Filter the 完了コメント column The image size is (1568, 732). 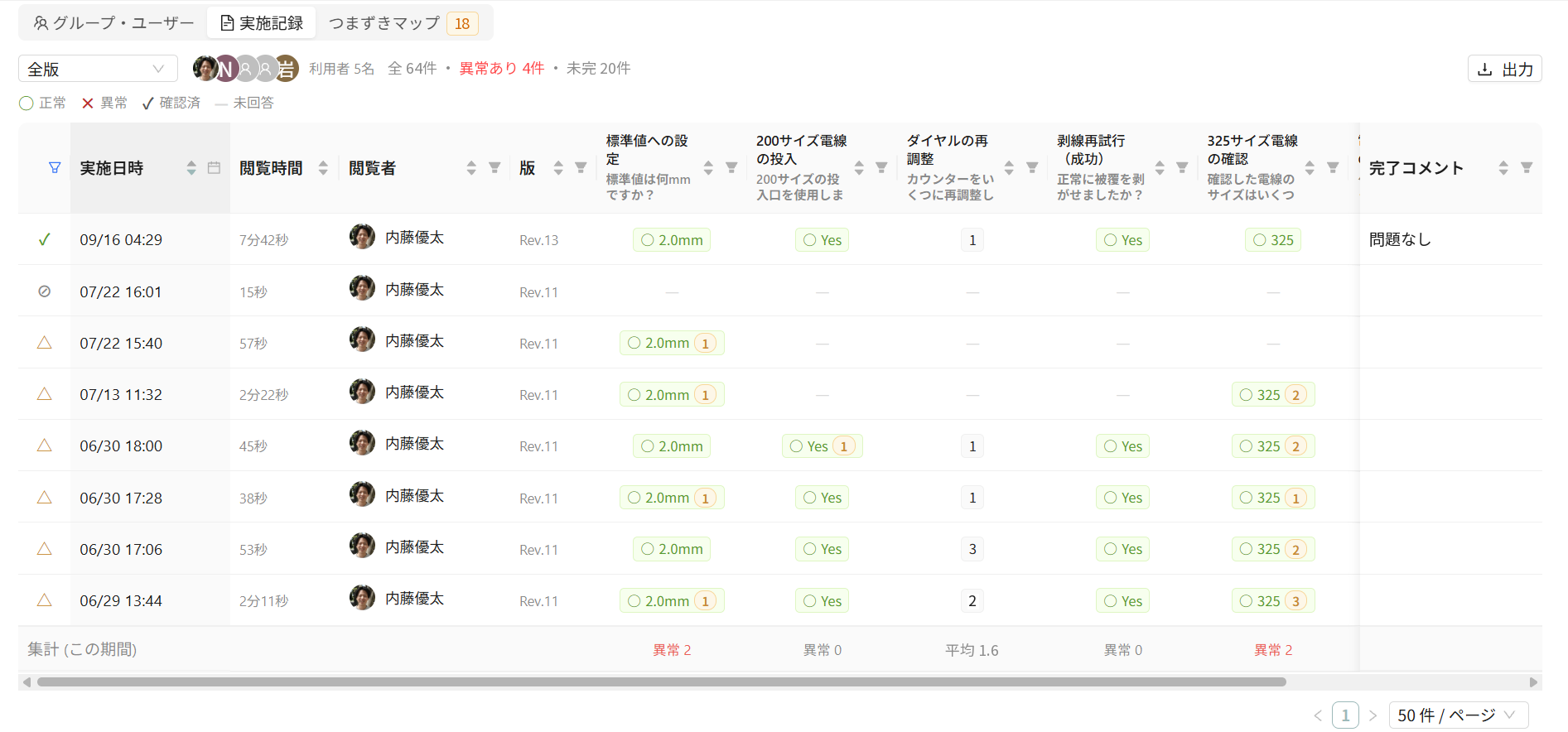[1527, 168]
